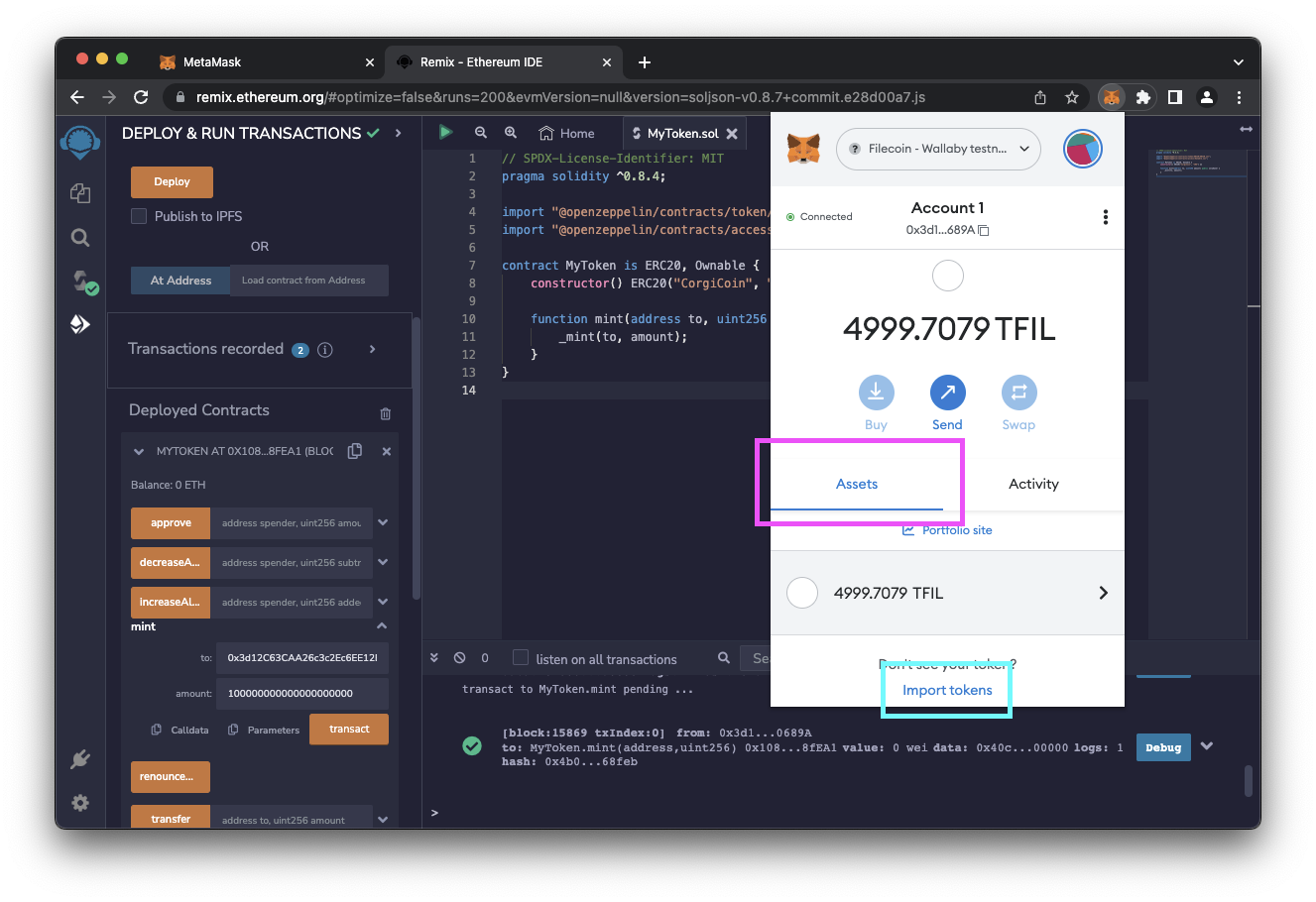The image size is (1316, 902).
Task: Switch to Assets tab in MetaMask
Action: pos(857,484)
